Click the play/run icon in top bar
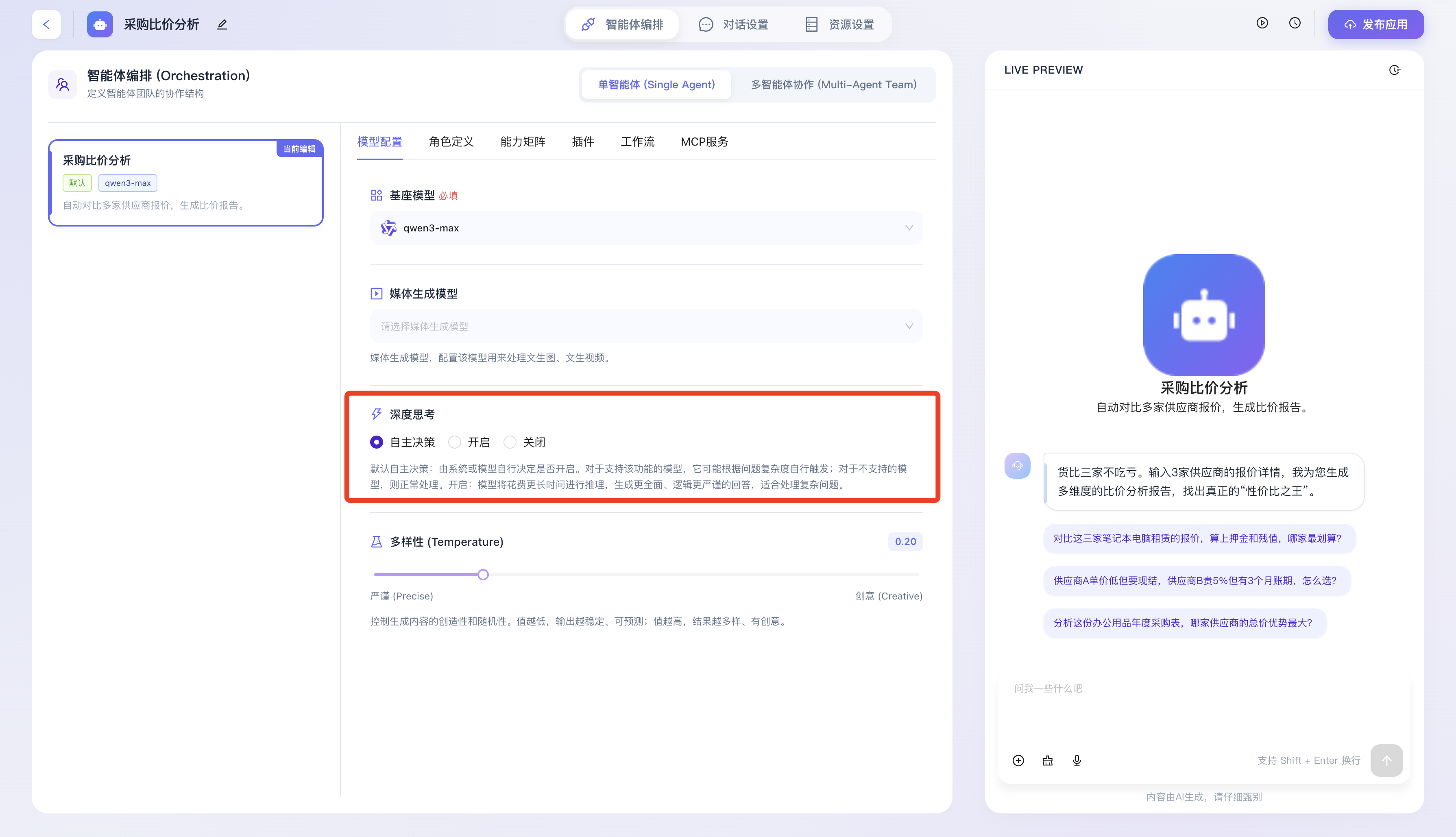The width and height of the screenshot is (1456, 837). 1262,23
